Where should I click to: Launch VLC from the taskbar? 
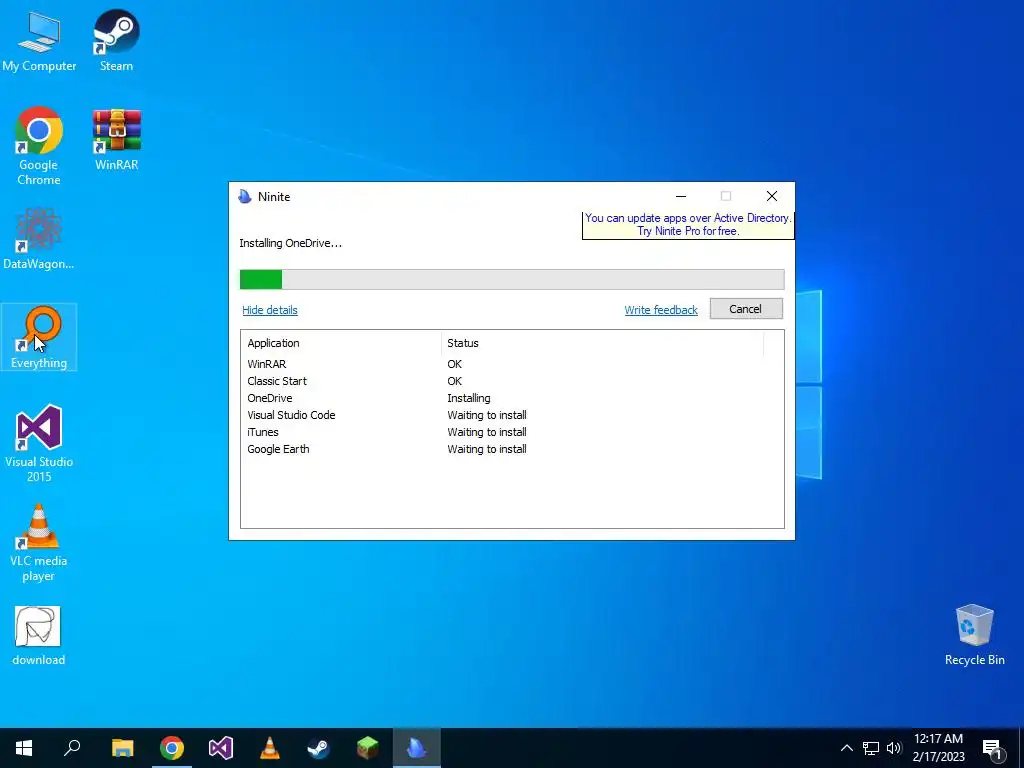click(270, 748)
